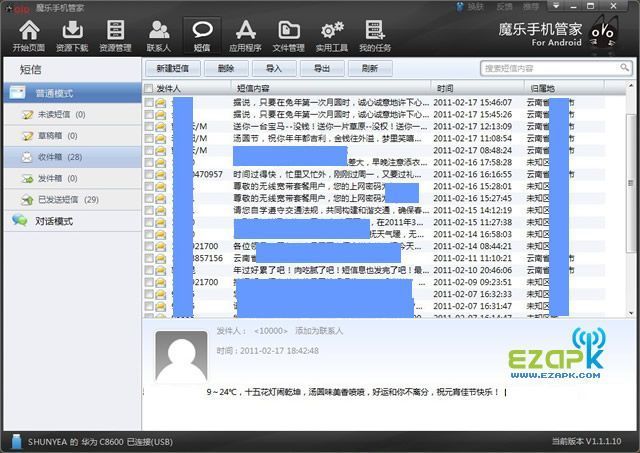Click the 添加为联系人 link
Viewport: 640px width, 453px height.
319,331
